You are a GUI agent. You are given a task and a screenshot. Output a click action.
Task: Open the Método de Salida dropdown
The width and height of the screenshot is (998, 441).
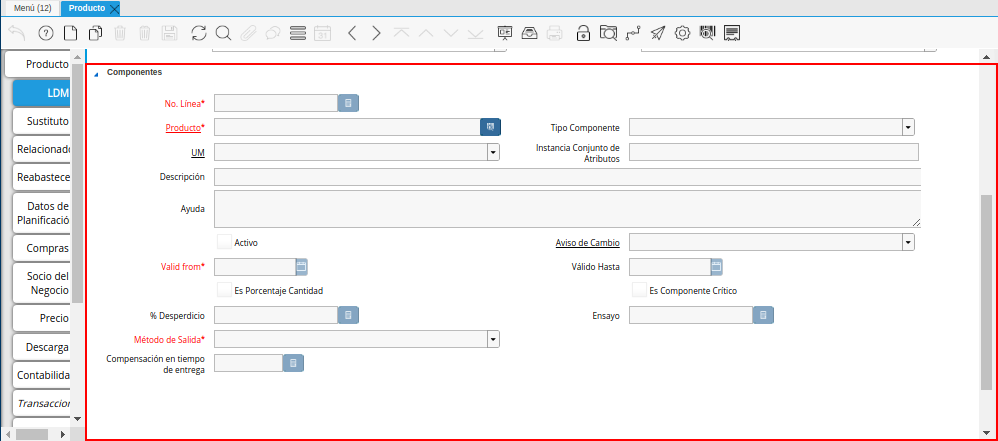tap(493, 339)
